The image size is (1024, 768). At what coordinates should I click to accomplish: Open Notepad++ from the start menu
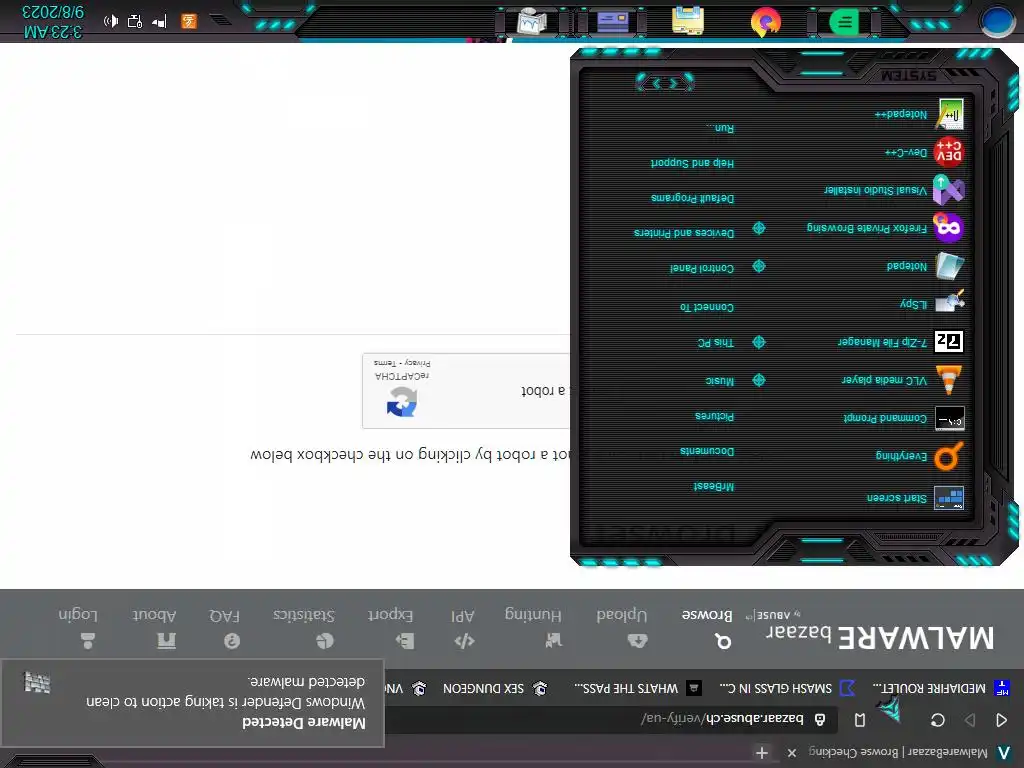click(x=918, y=114)
